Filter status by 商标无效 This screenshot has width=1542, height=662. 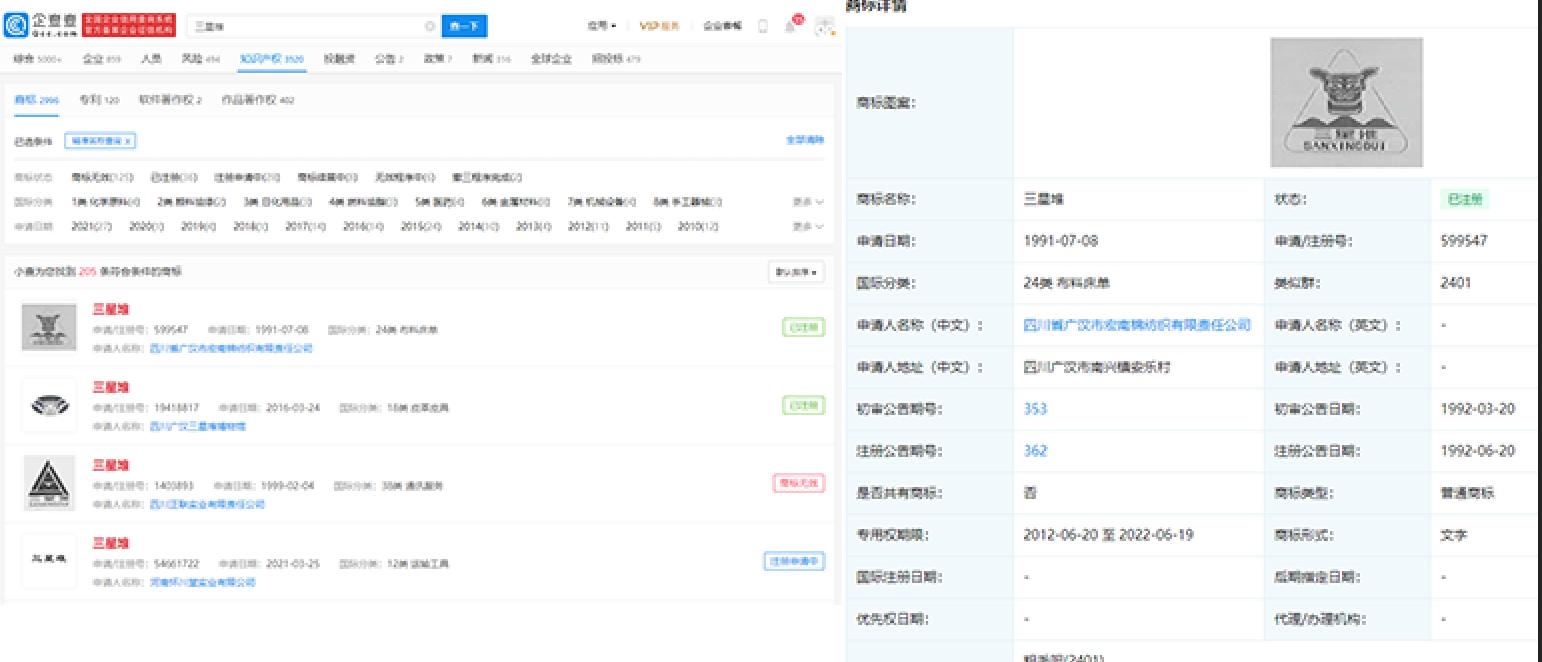click(x=103, y=178)
